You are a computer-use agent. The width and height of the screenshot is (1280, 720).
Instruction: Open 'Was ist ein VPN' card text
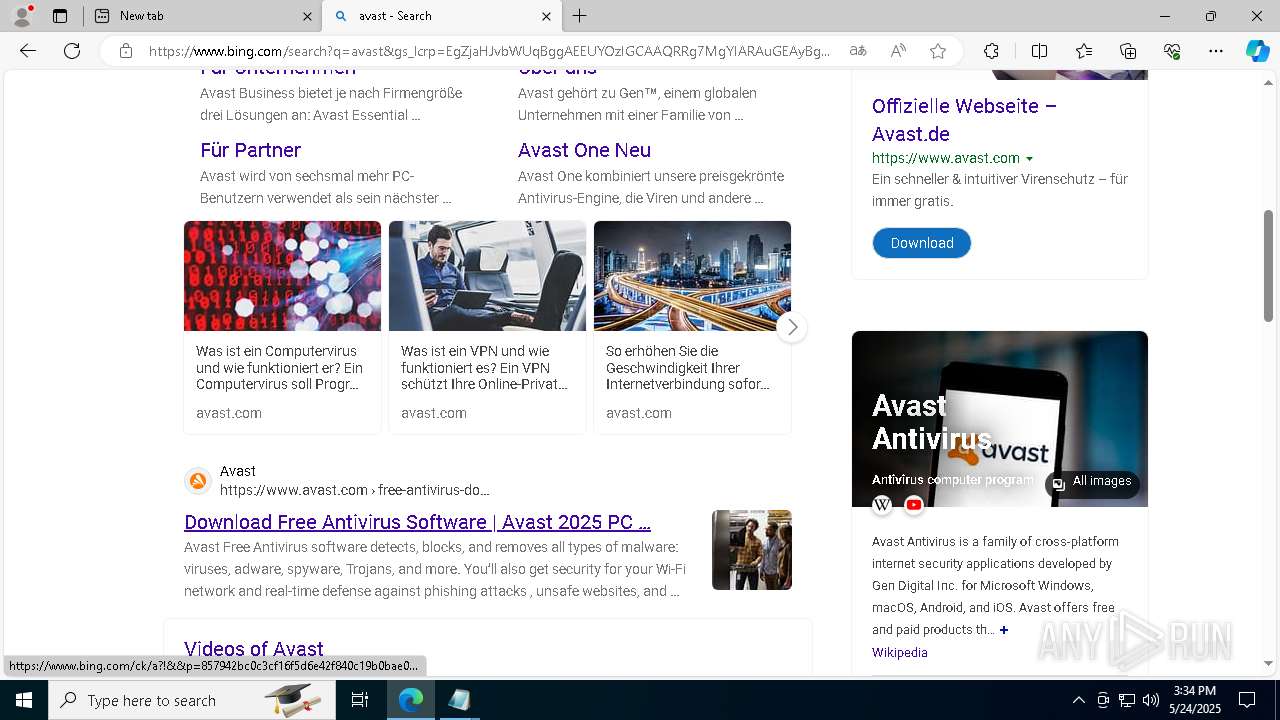[484, 368]
